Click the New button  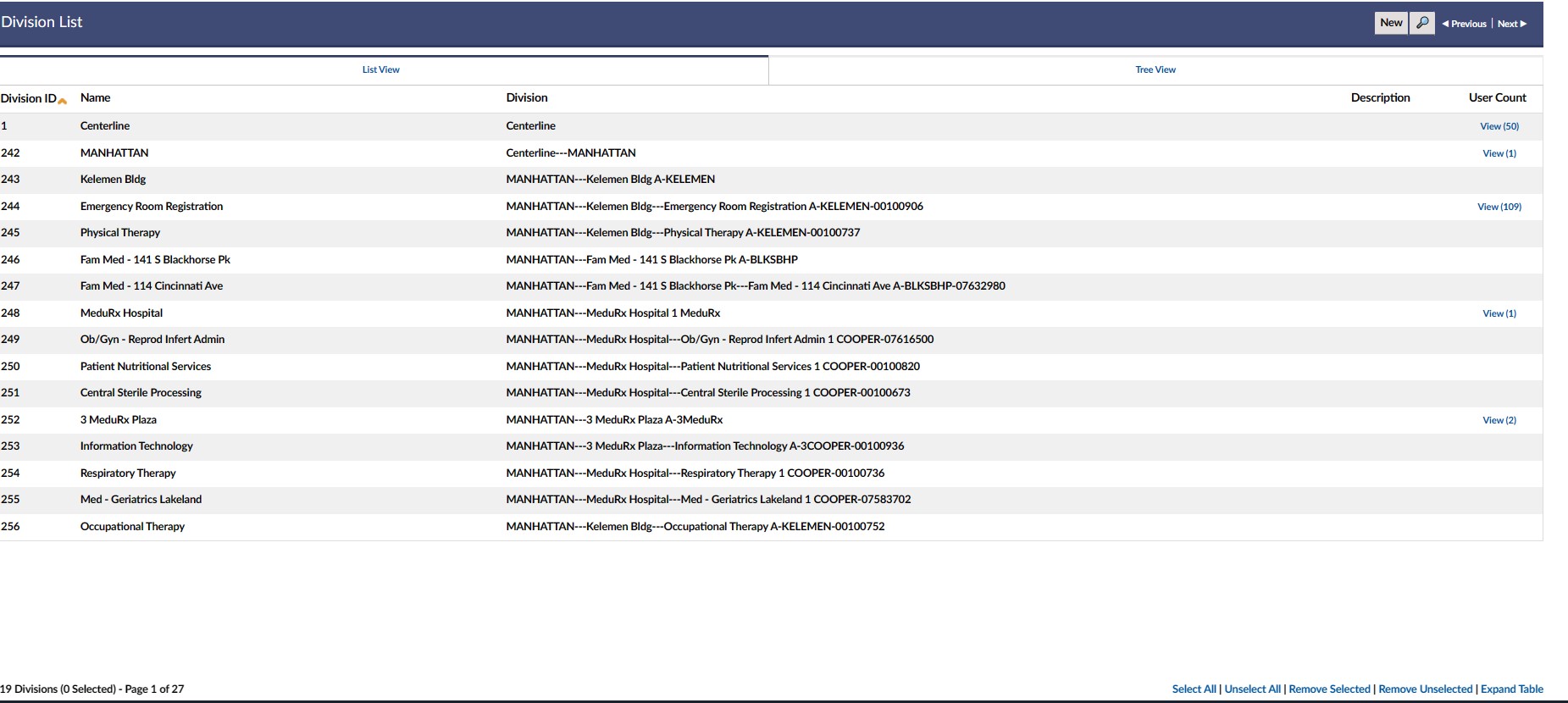[1391, 23]
